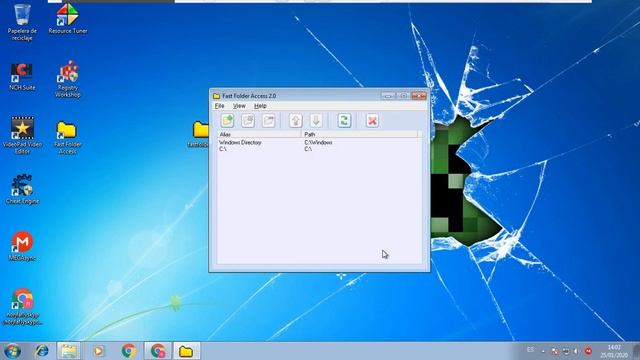Screen dimensions: 640x360
Task: Select the C:\ entry in Alias column
Action: 223,149
